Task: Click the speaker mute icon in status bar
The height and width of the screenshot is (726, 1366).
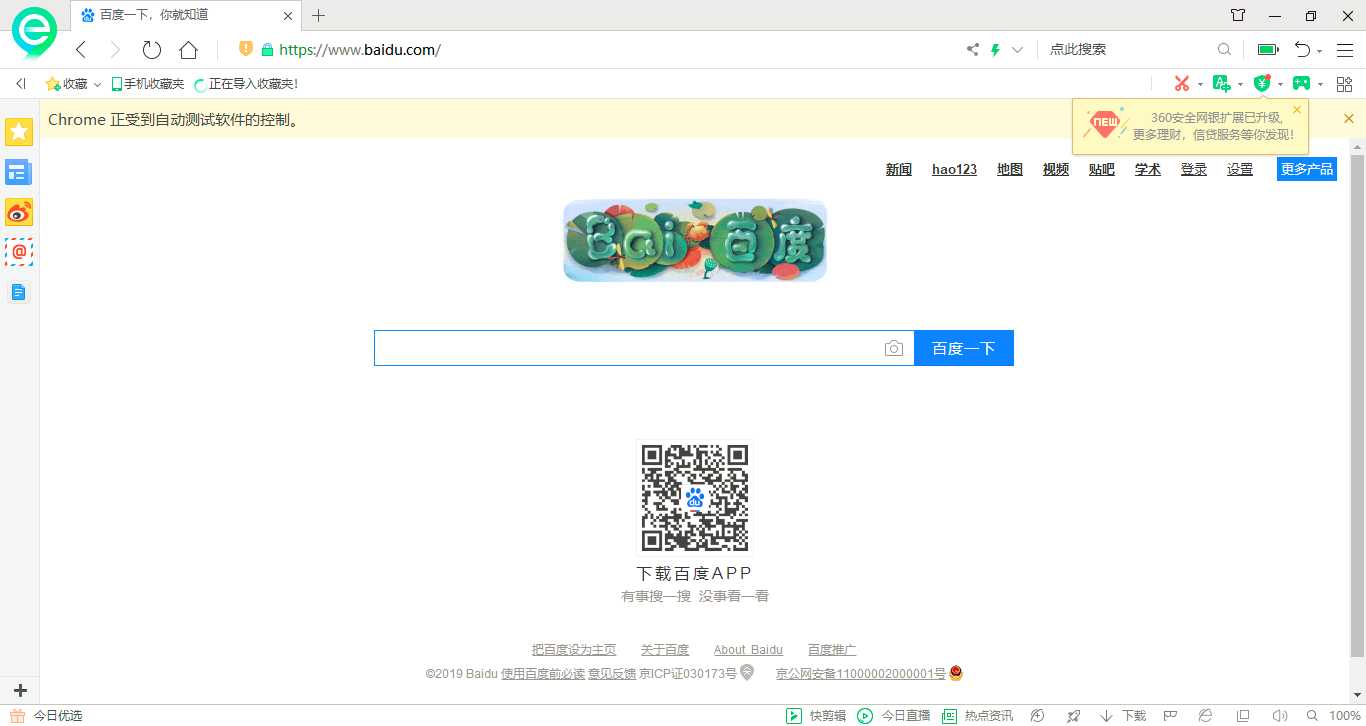Action: 1280,716
